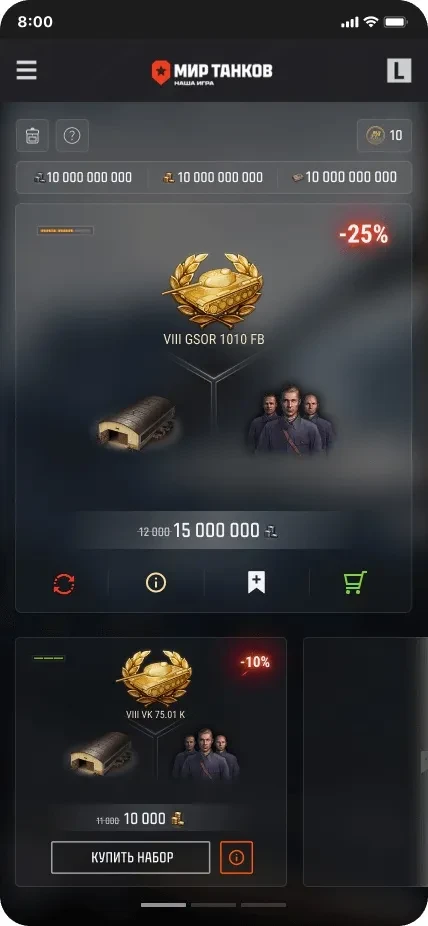Select the third carousel page indicator
The width and height of the screenshot is (428, 926).
click(x=263, y=905)
